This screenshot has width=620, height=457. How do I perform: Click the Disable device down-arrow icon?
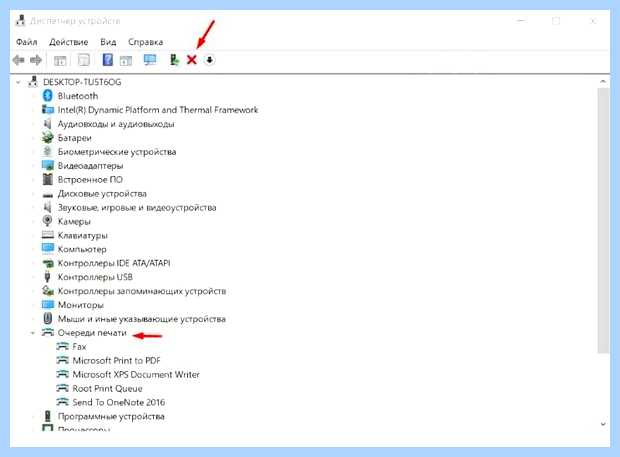pos(210,60)
